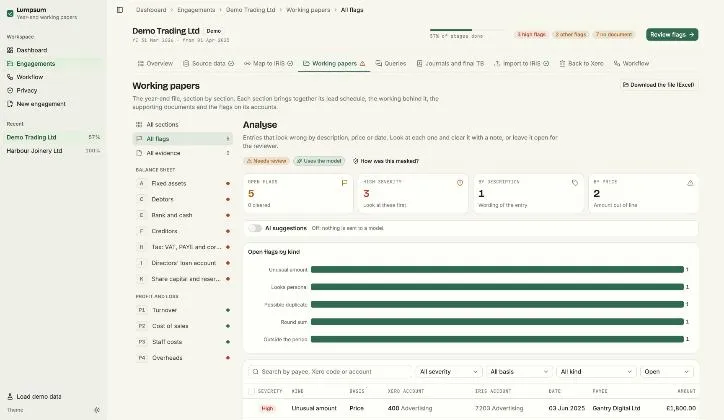Click the clock icon on High Severity card
This screenshot has height=420, width=724.
point(460,183)
